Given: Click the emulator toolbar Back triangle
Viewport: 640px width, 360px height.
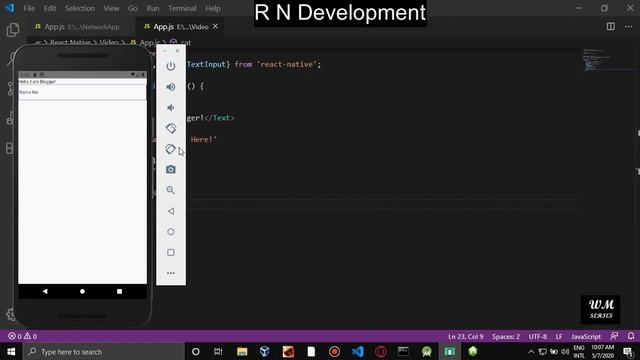Looking at the screenshot, I should point(171,211).
